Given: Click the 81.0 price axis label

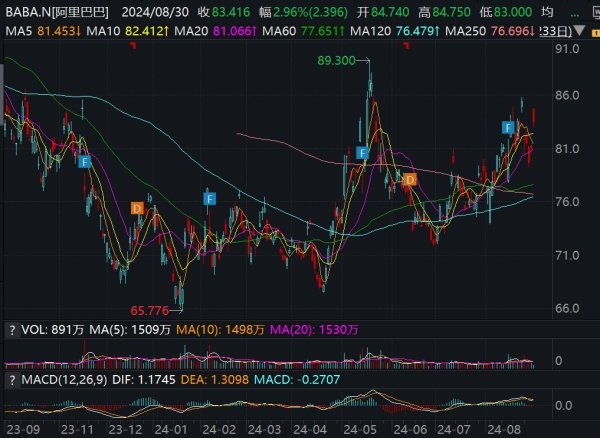Looking at the screenshot, I should coord(567,149).
